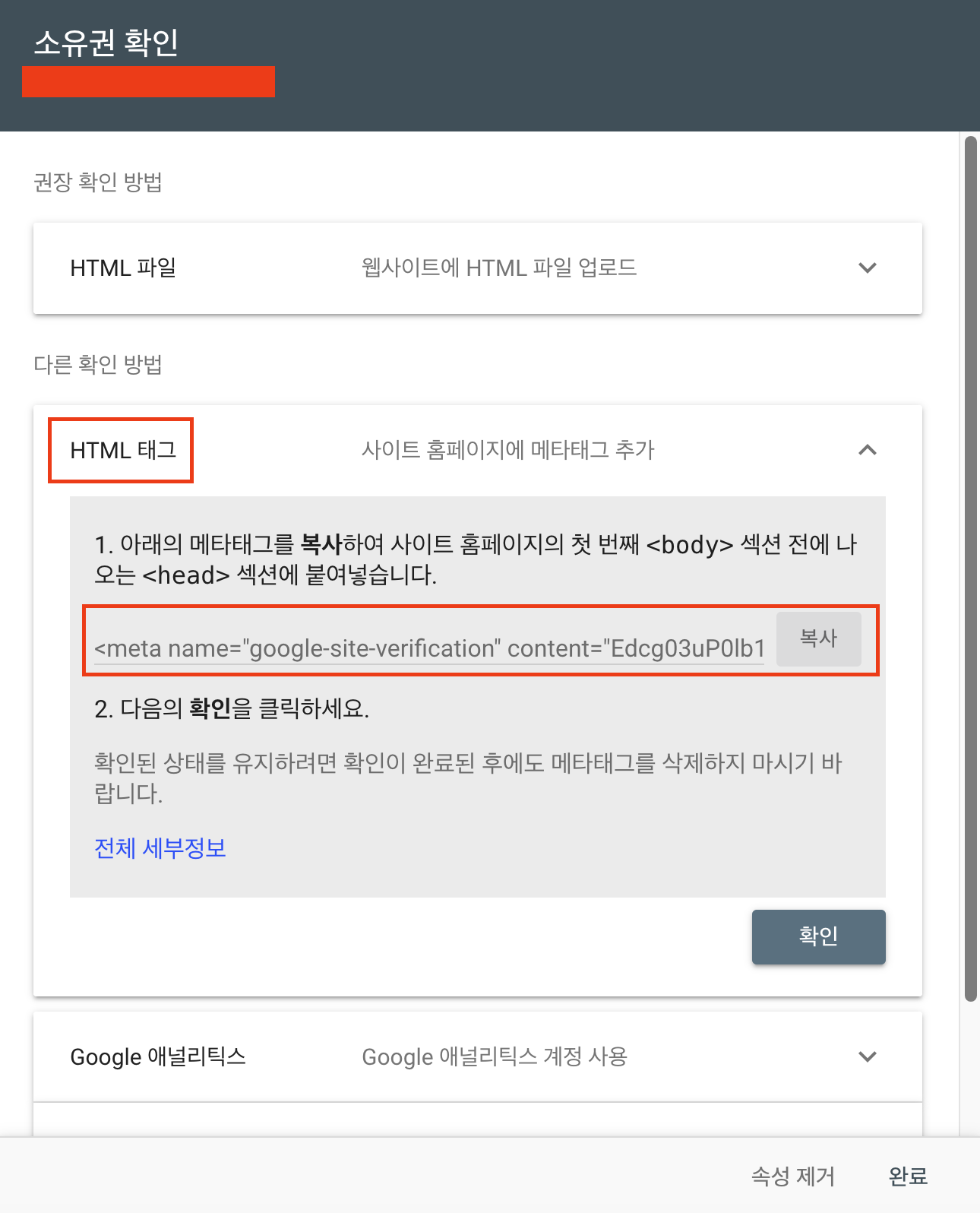The image size is (980, 1213).
Task: Click 완료 to finish the dialog
Action: click(908, 1177)
